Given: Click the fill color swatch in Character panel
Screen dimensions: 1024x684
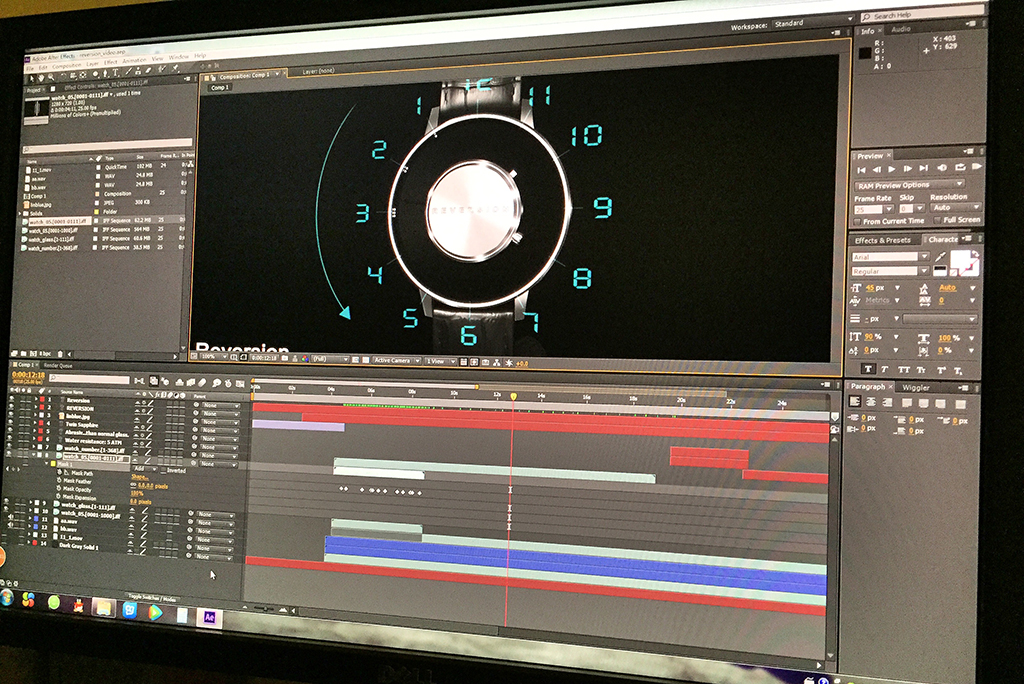Looking at the screenshot, I should click(x=963, y=260).
